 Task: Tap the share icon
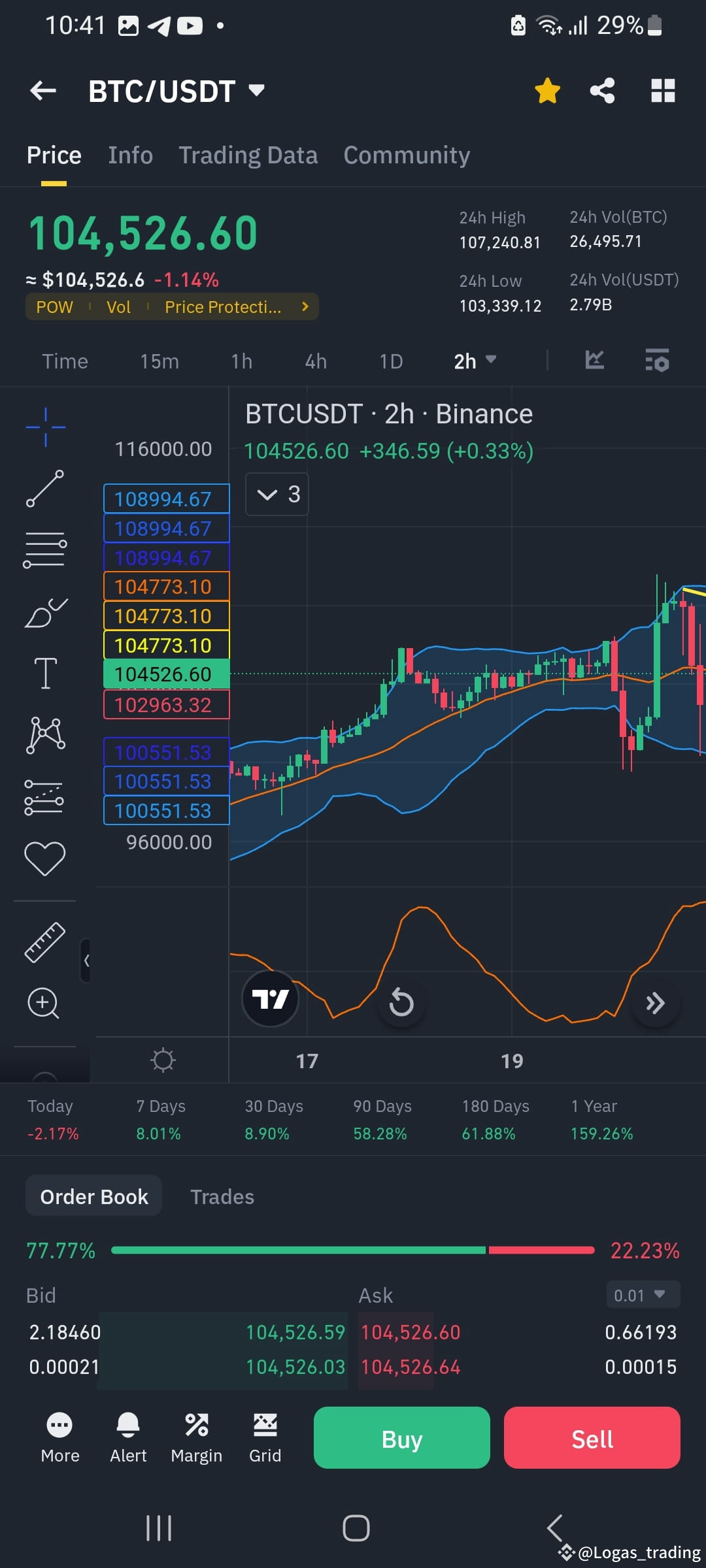pos(602,90)
